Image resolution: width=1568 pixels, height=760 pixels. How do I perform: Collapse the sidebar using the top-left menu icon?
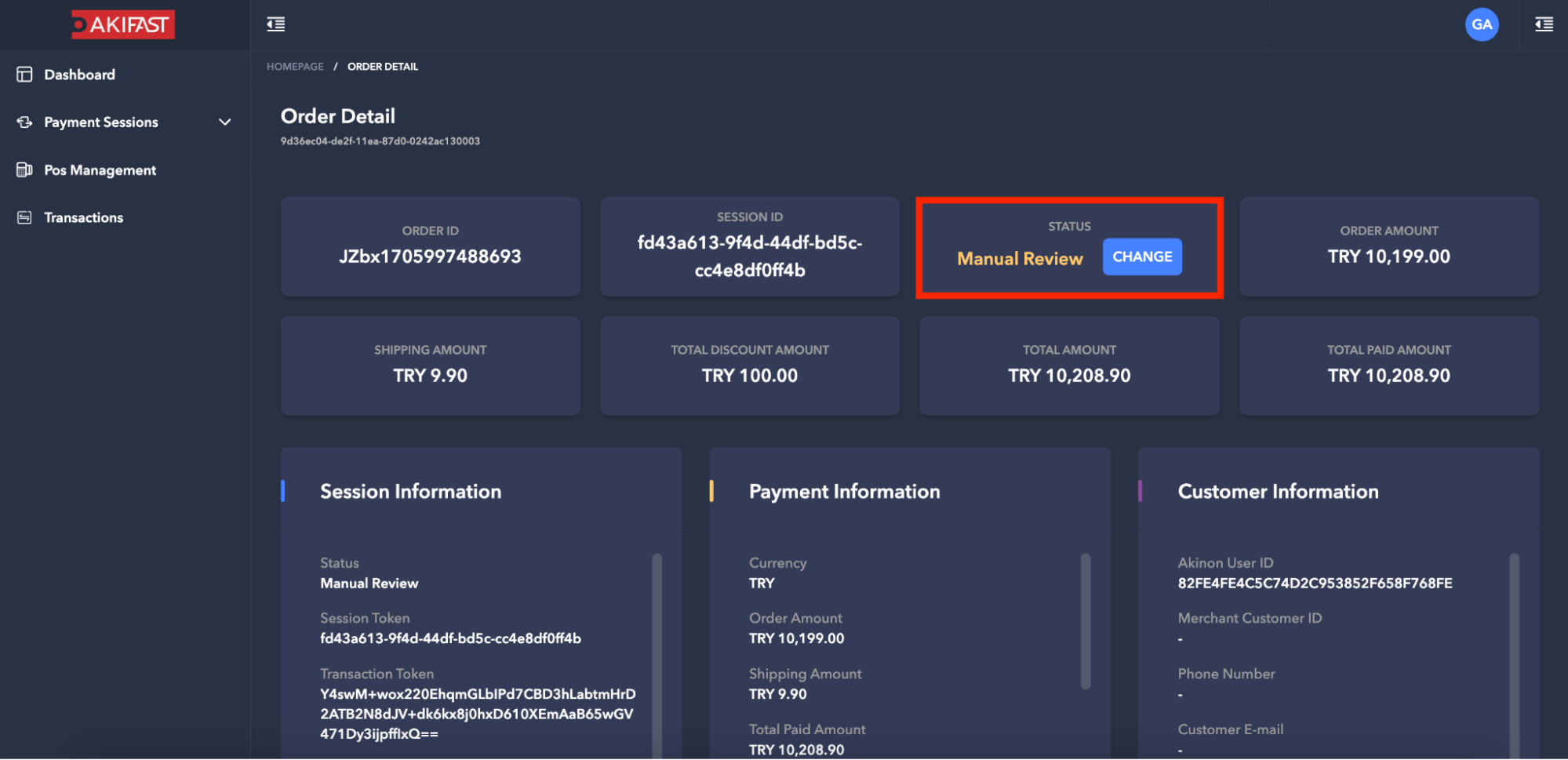[x=276, y=24]
